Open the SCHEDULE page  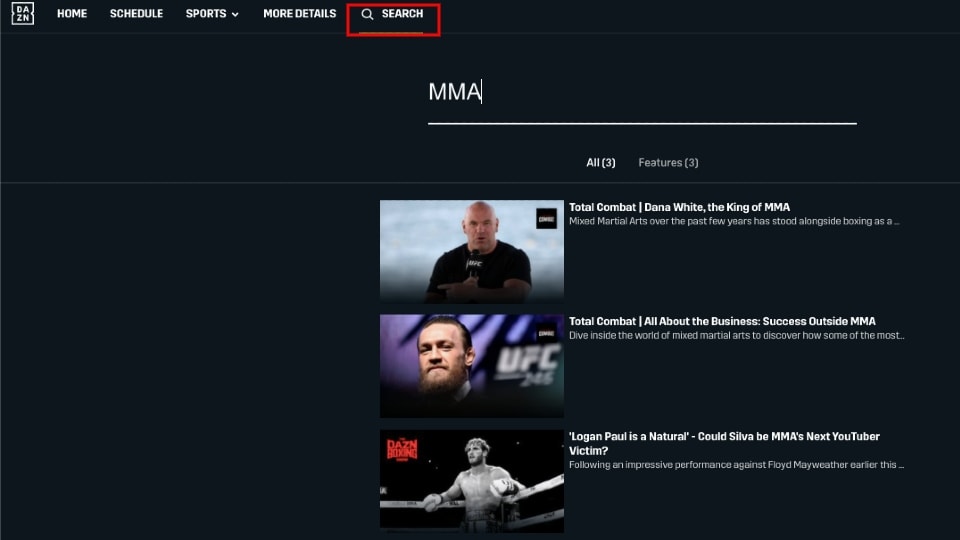[136, 13]
